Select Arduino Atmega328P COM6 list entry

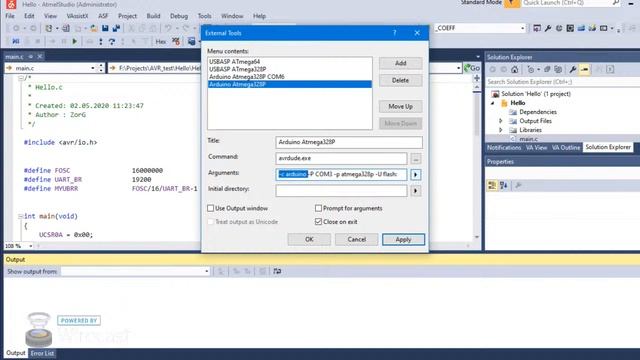247,77
